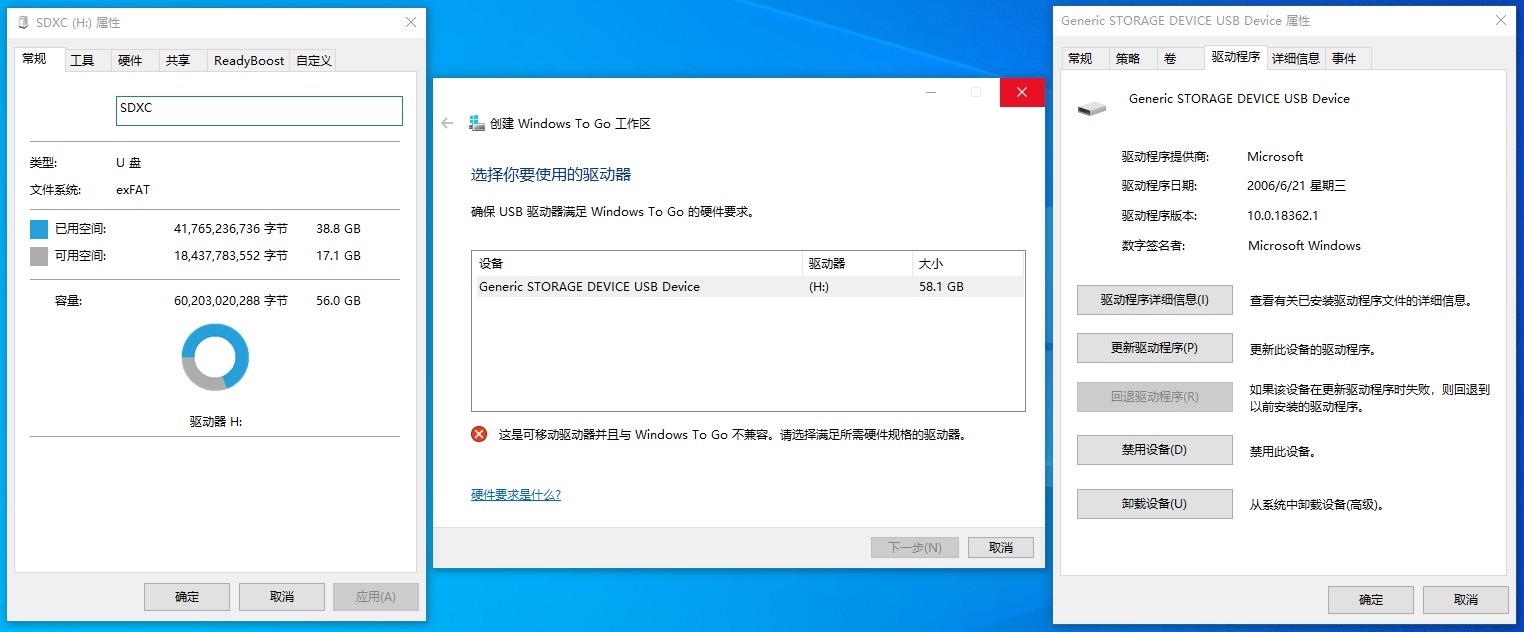This screenshot has height=632, width=1524.
Task: Click the 10.0.18362.1 driver version value
Action: (x=1283, y=216)
